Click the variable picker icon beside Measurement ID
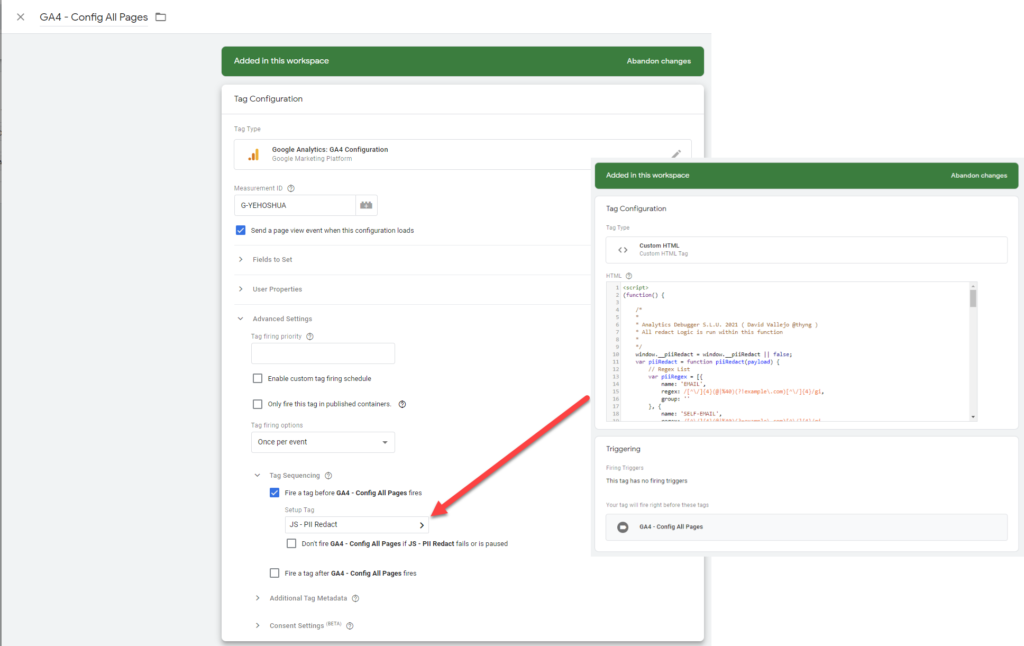The width and height of the screenshot is (1024, 646). tap(366, 205)
